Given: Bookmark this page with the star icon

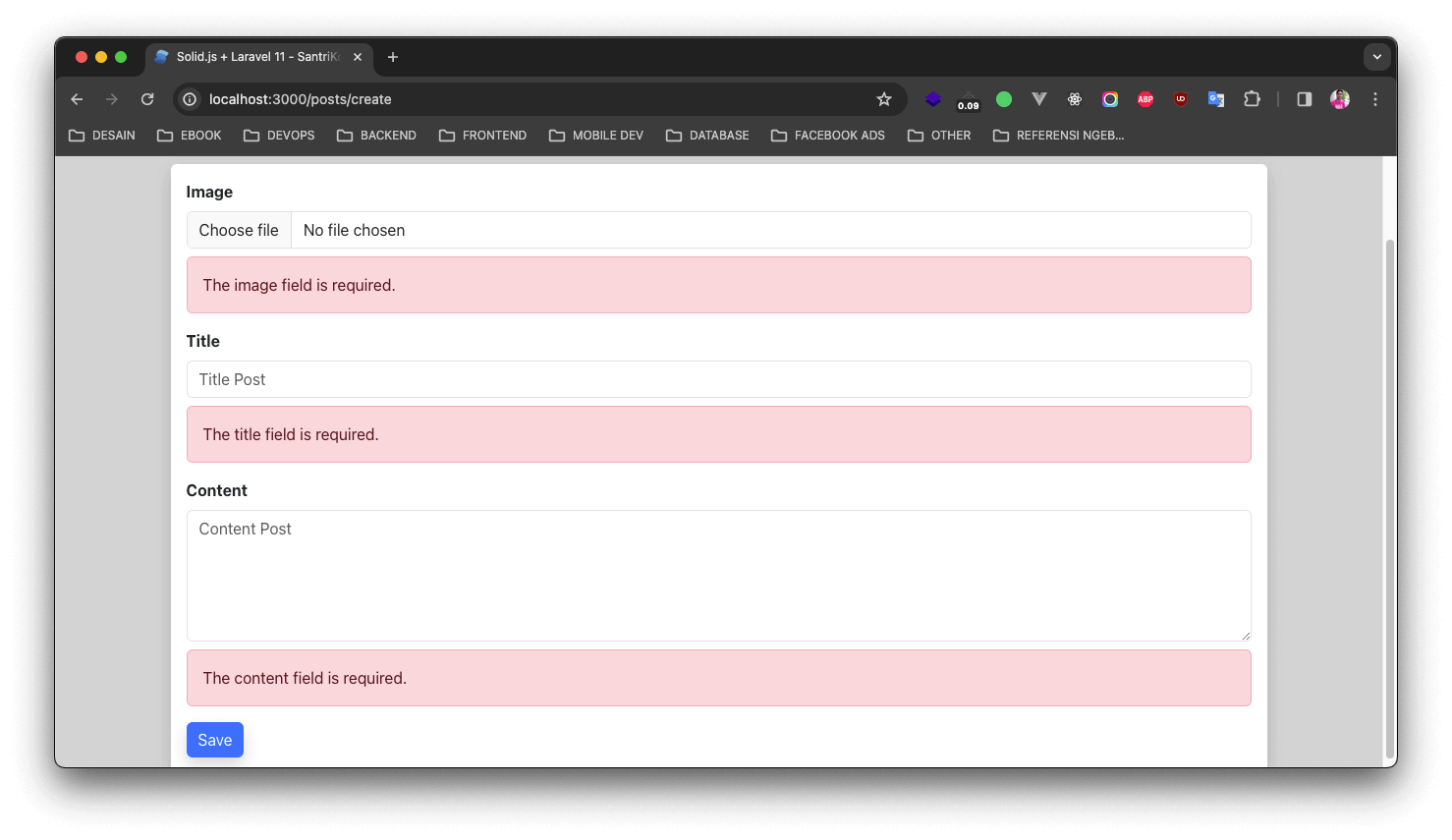Looking at the screenshot, I should (884, 99).
